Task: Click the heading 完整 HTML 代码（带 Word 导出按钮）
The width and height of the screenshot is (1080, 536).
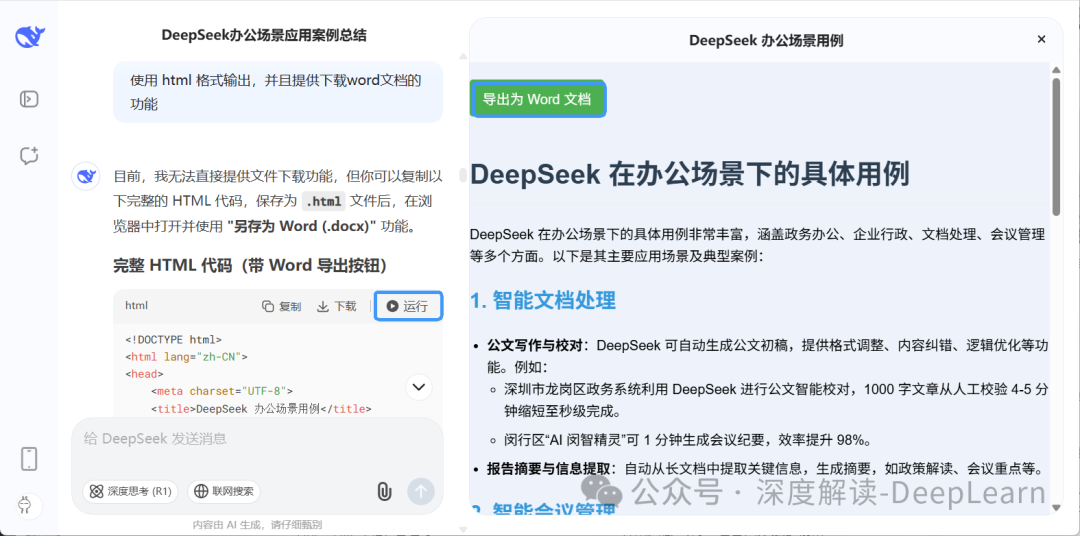Action: [250, 265]
